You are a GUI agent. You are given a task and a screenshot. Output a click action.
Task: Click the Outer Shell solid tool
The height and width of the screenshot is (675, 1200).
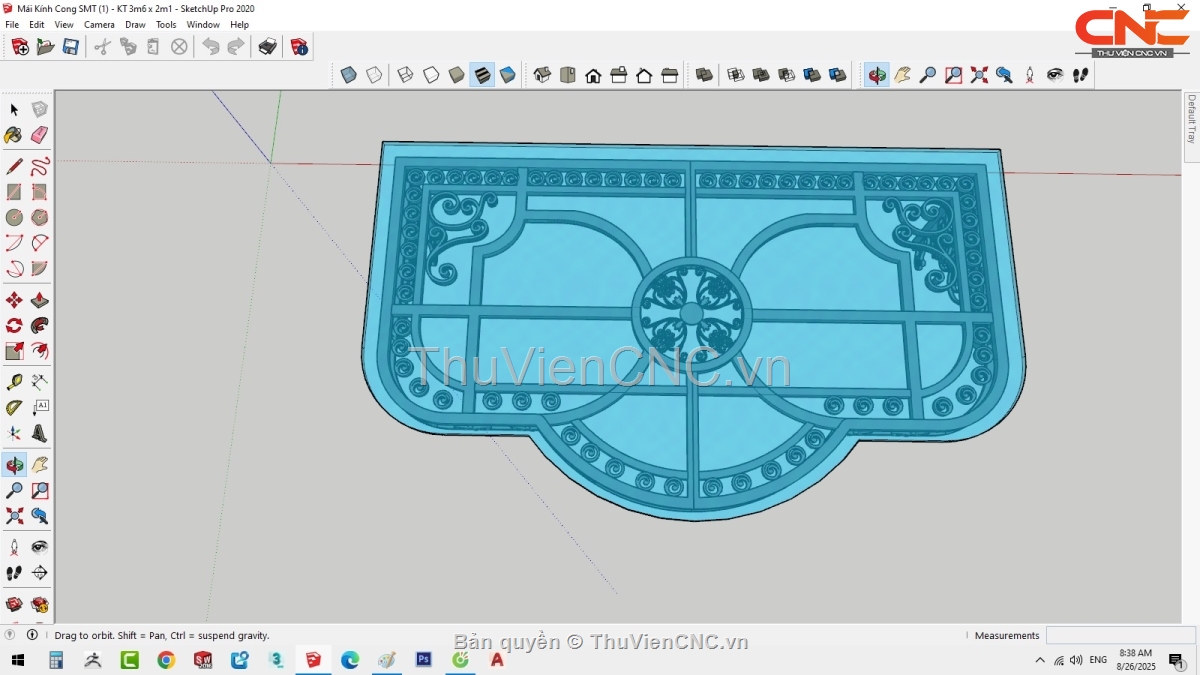(x=705, y=75)
